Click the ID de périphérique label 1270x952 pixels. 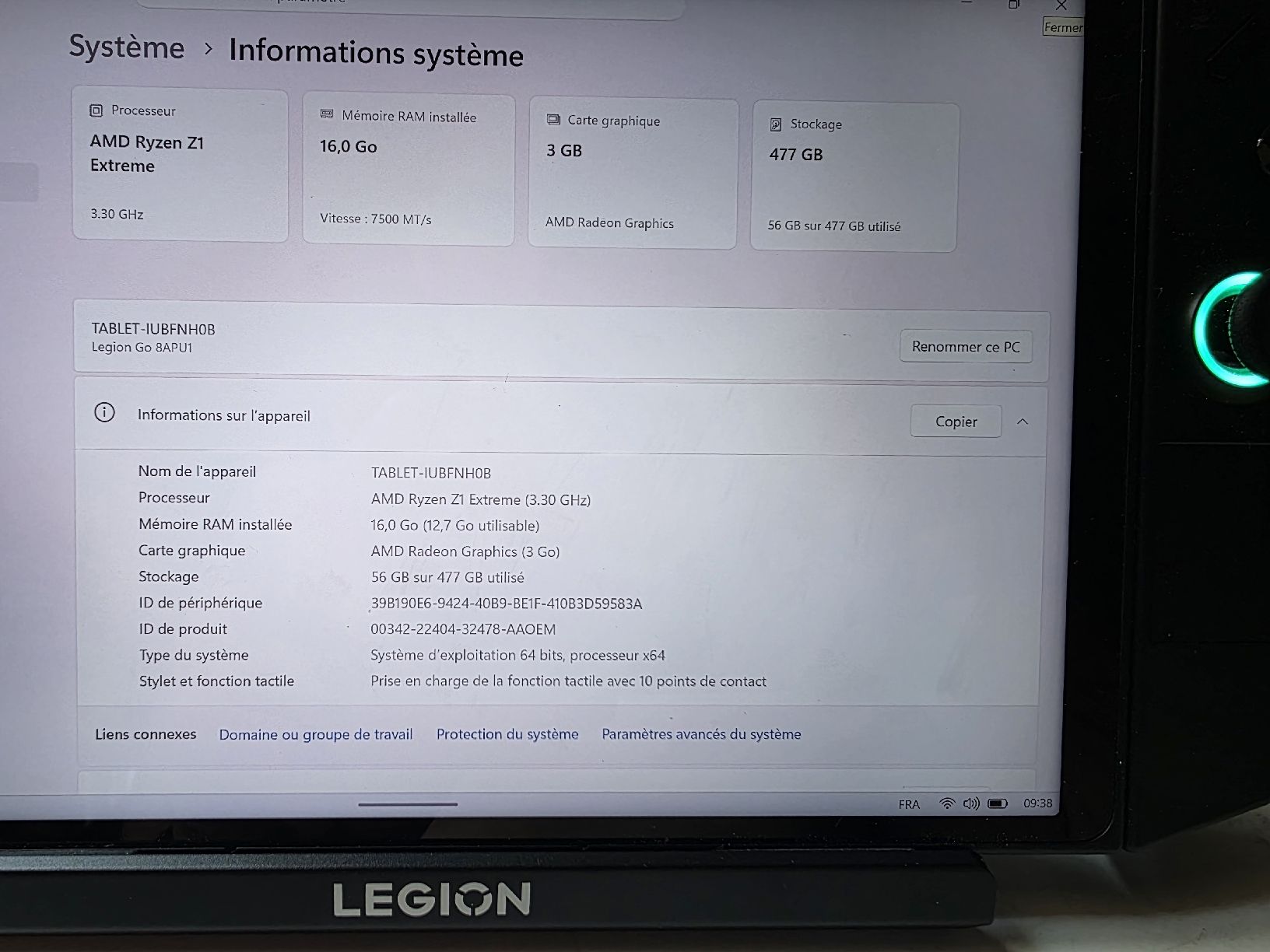pyautogui.click(x=200, y=603)
